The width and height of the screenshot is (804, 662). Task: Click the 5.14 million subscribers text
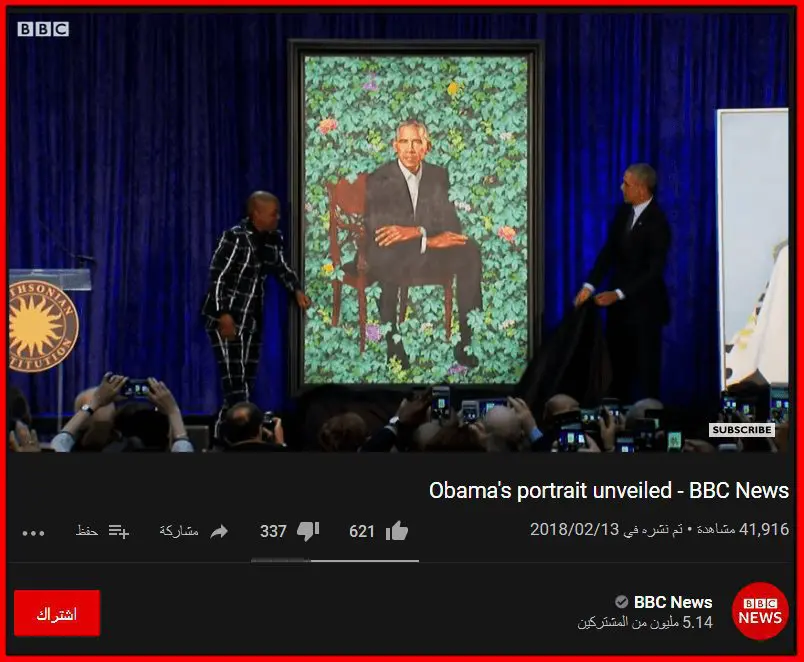point(645,623)
